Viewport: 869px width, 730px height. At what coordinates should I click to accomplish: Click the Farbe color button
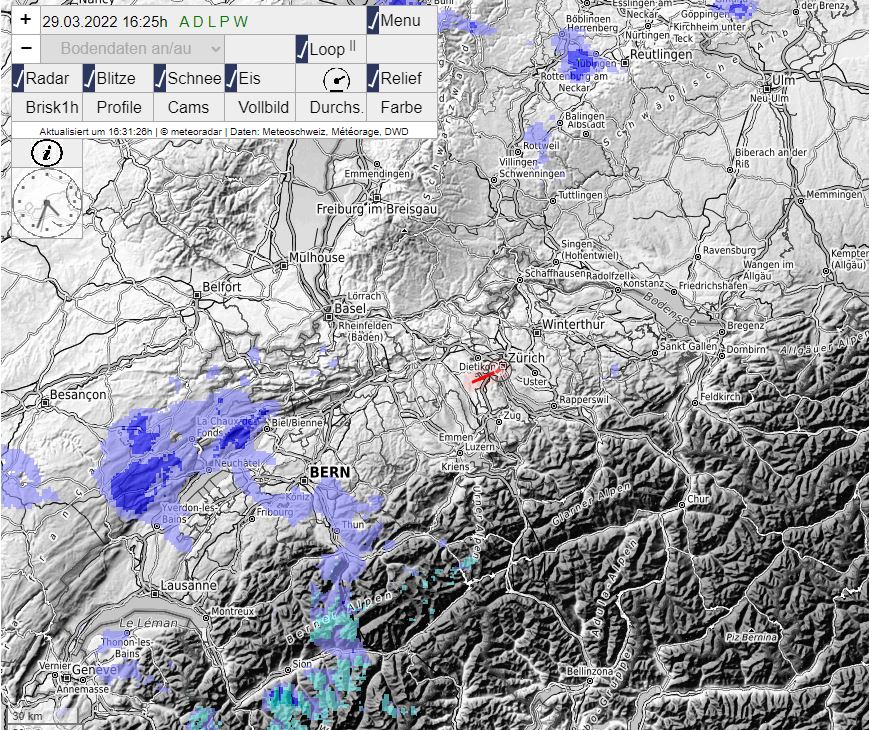(401, 108)
